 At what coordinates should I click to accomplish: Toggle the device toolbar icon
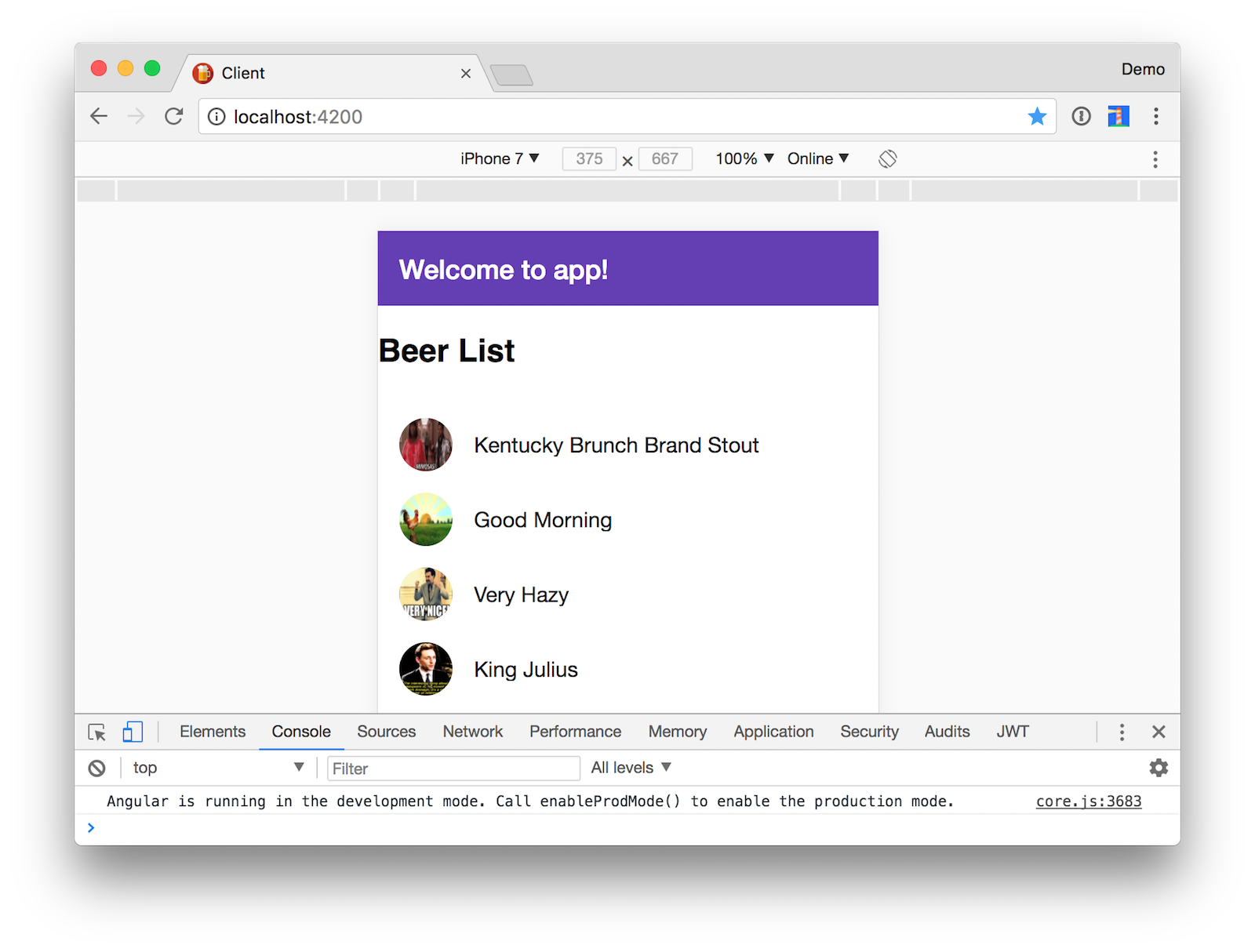[x=133, y=732]
